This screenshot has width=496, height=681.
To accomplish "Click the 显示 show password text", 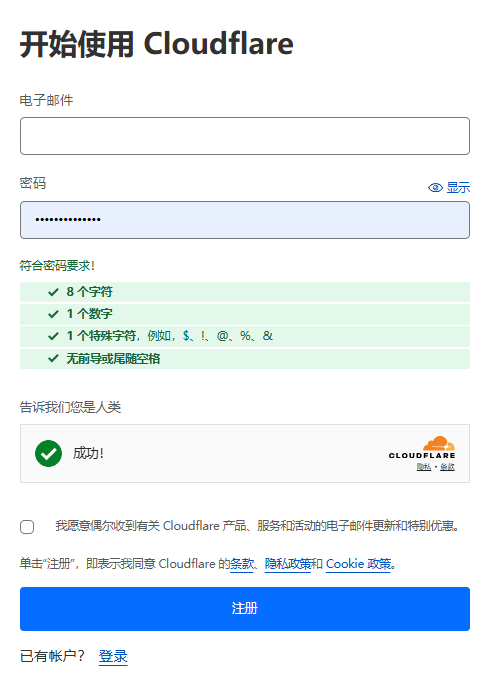I will click(x=458, y=187).
